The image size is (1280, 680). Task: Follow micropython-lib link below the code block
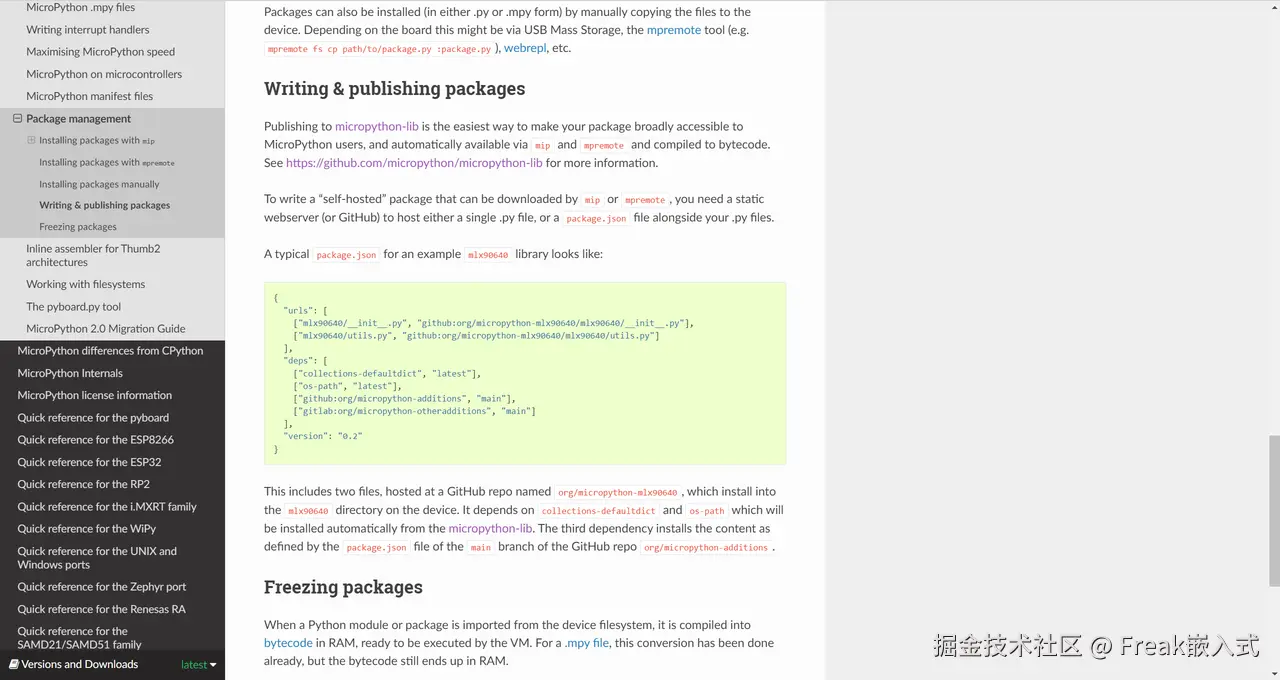click(x=490, y=528)
